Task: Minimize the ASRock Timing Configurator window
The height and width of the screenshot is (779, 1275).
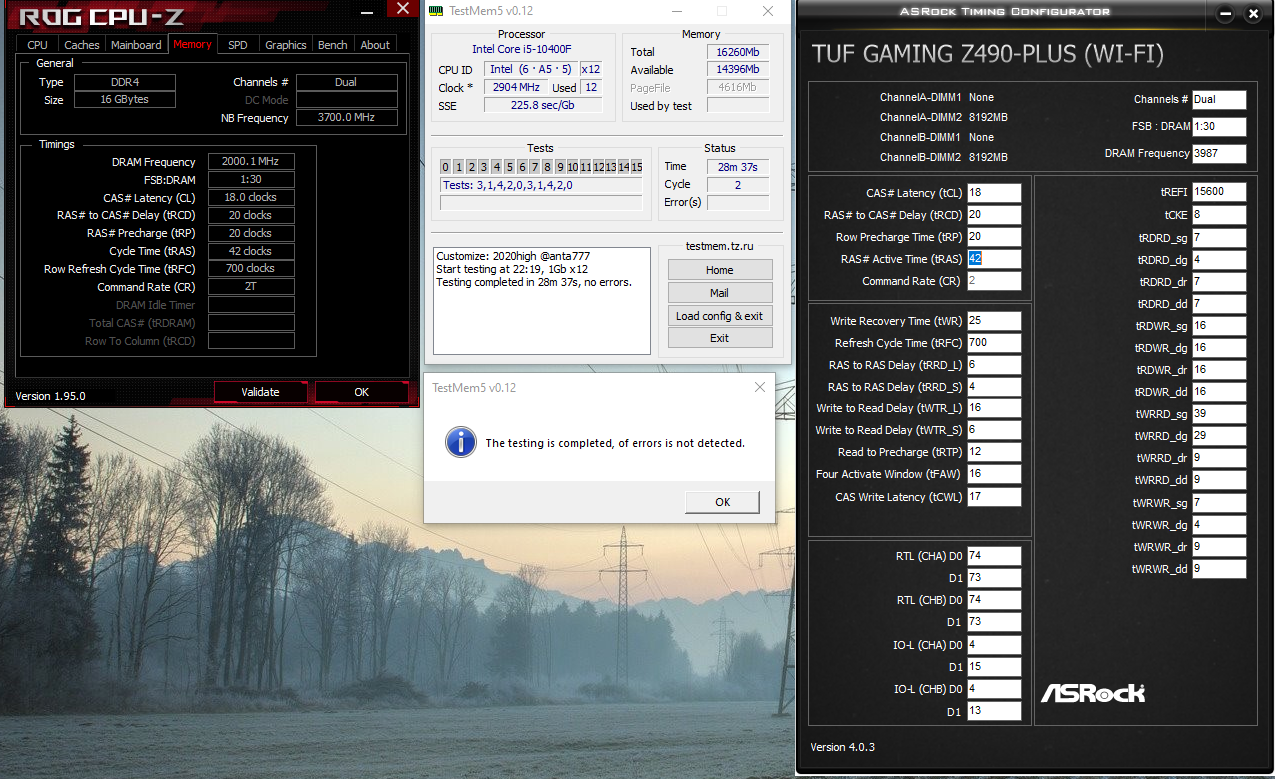Action: (x=1227, y=14)
